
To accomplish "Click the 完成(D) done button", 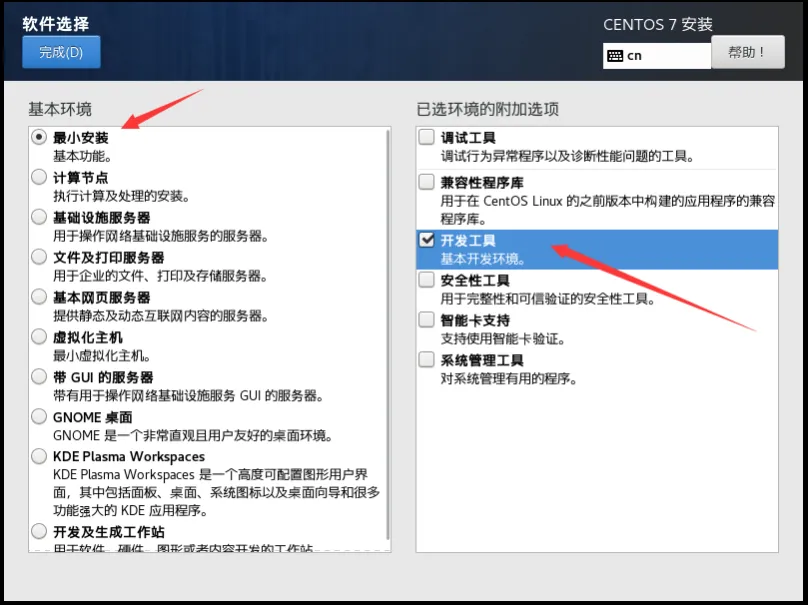I will (61, 52).
